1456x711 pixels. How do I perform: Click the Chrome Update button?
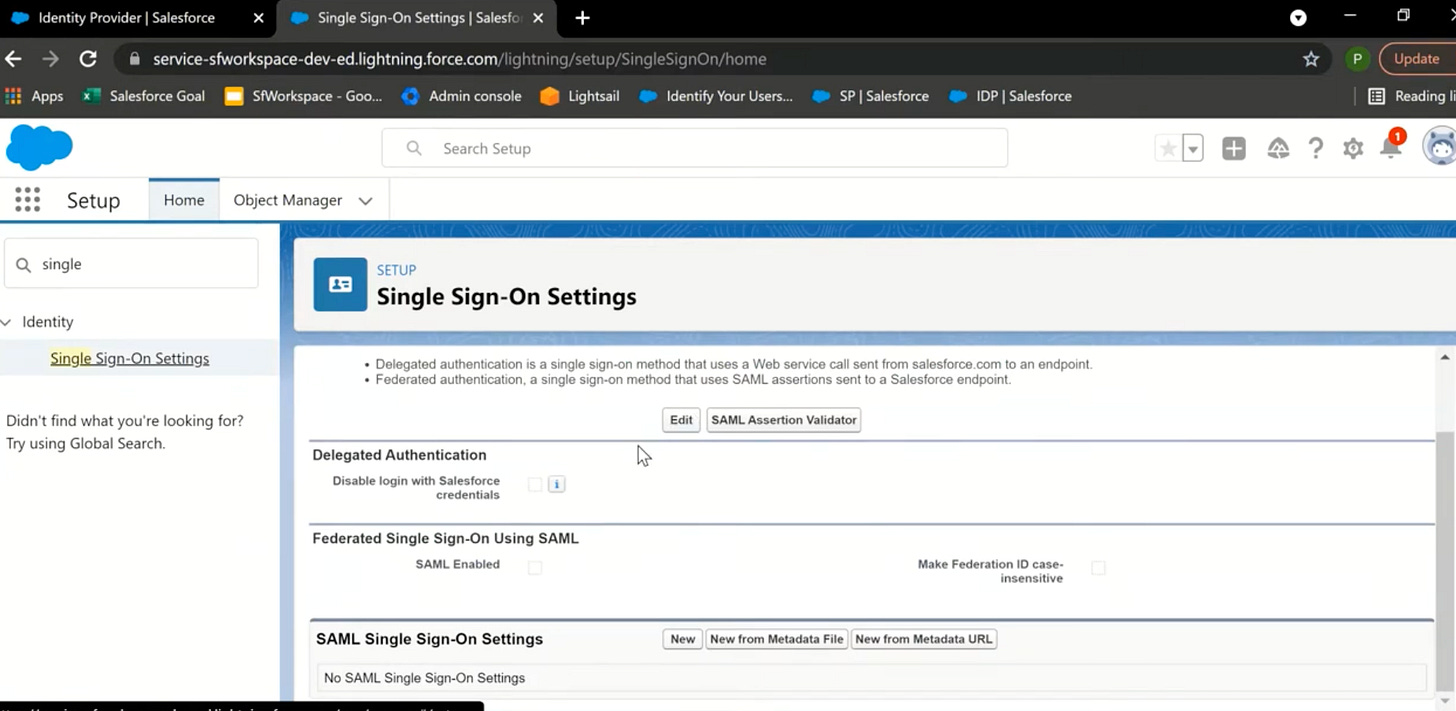(1418, 59)
